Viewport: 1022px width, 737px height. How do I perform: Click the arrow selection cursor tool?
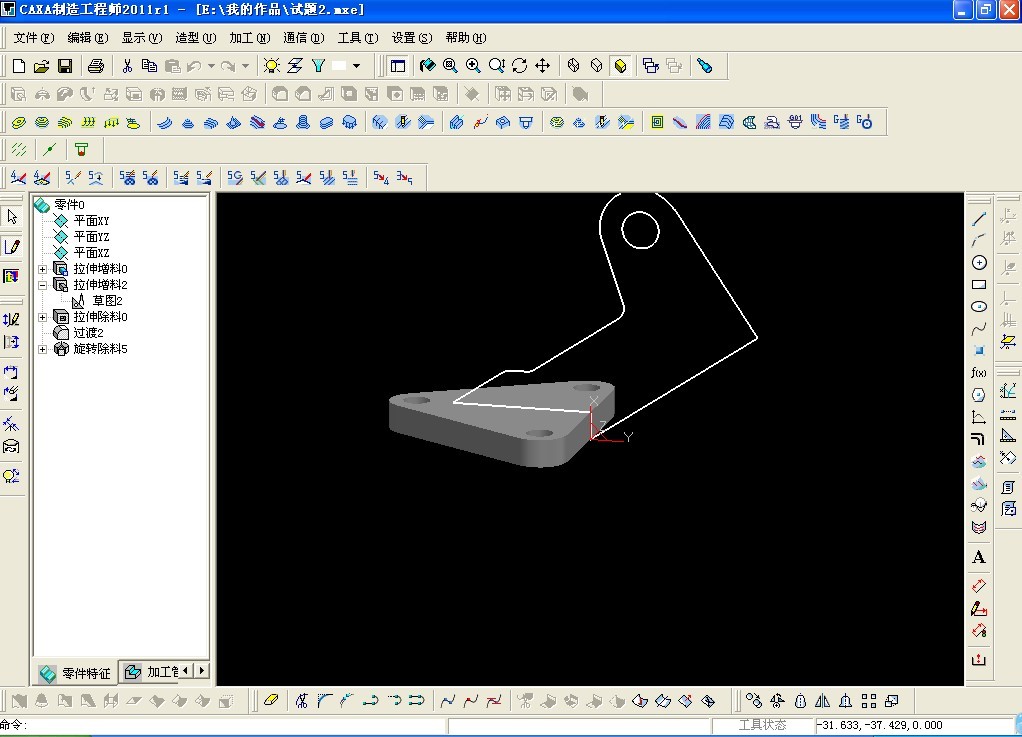(x=12, y=216)
